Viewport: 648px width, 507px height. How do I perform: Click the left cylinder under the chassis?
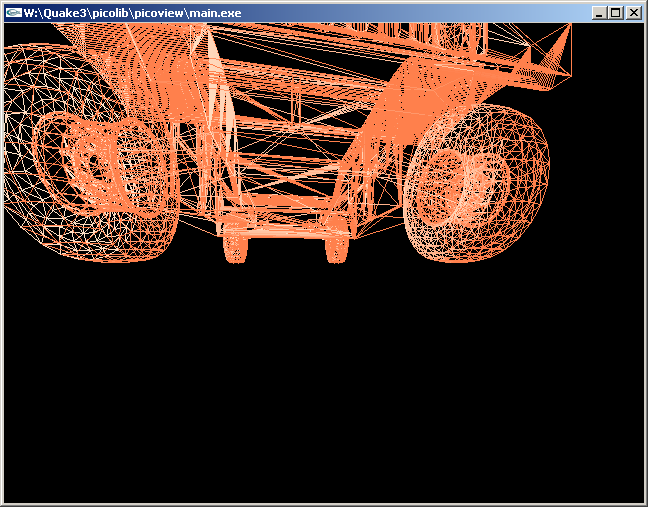[235, 245]
